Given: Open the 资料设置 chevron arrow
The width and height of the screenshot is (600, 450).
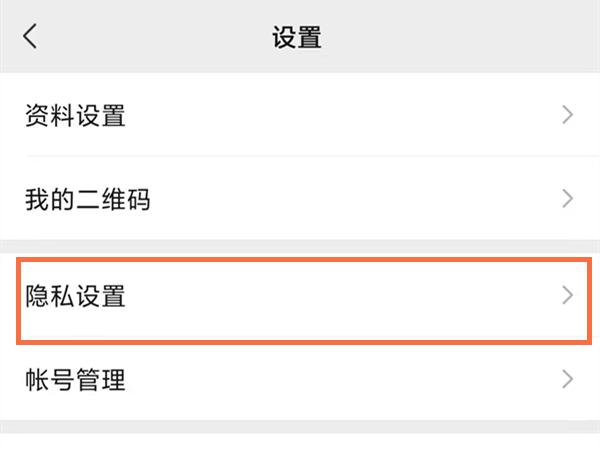Looking at the screenshot, I should (x=567, y=115).
